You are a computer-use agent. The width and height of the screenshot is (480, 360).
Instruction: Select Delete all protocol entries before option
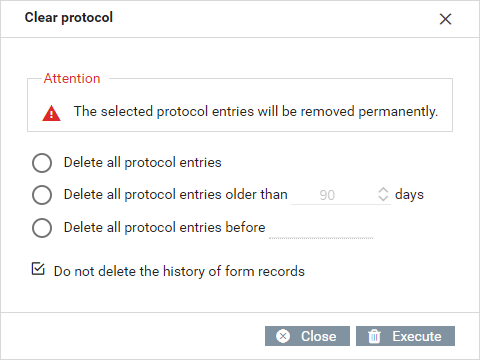(x=42, y=228)
